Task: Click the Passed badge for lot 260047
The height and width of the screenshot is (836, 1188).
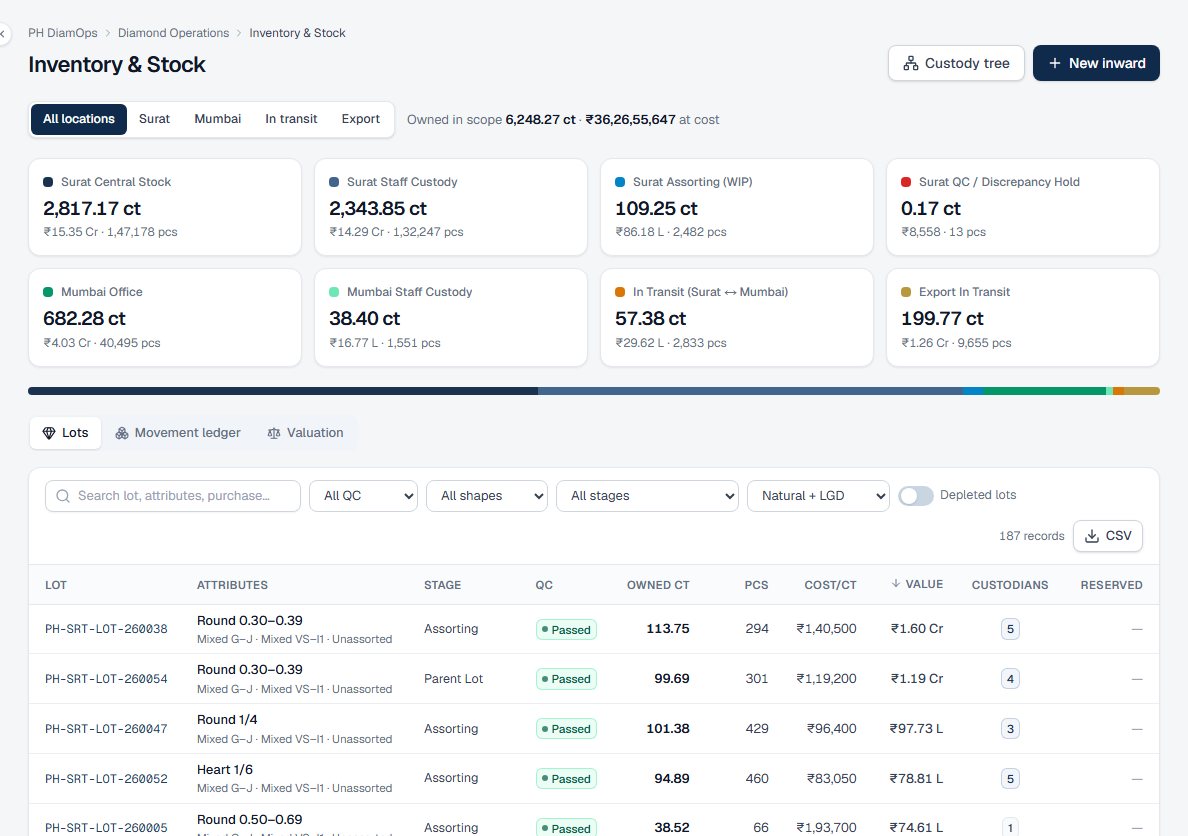Action: click(566, 729)
